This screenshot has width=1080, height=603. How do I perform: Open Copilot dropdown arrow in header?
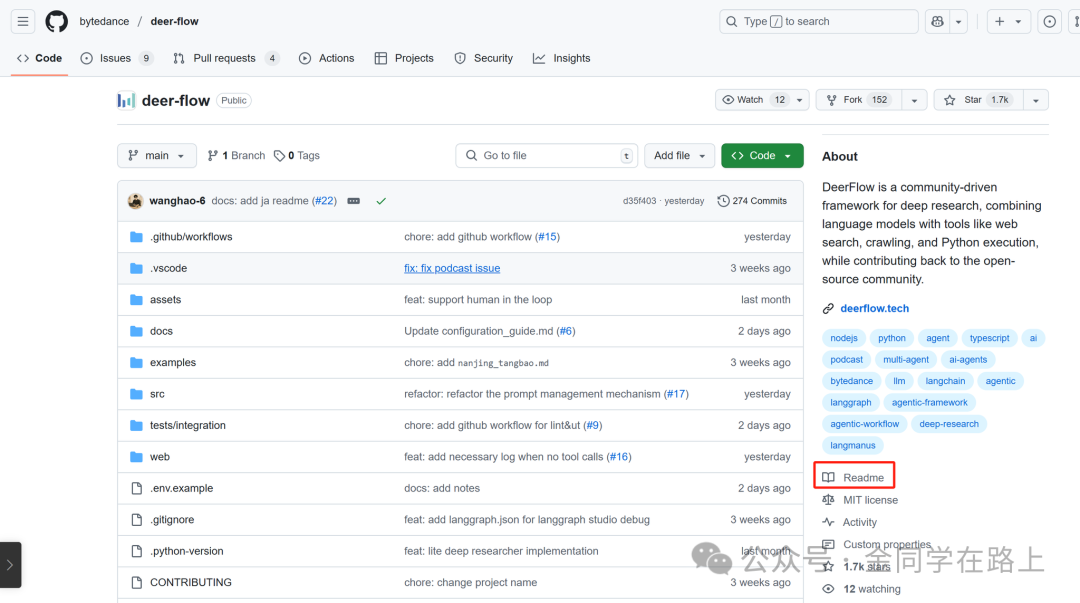(958, 21)
